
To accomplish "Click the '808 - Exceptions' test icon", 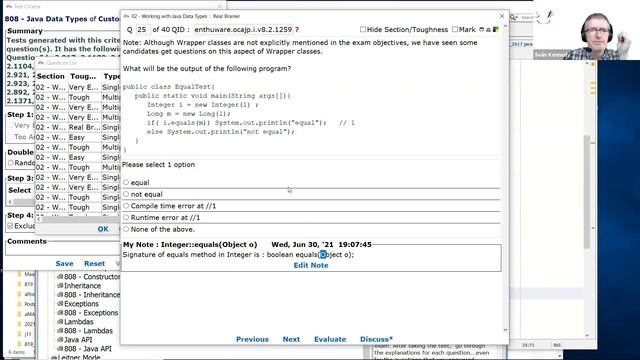I will (x=60, y=313).
